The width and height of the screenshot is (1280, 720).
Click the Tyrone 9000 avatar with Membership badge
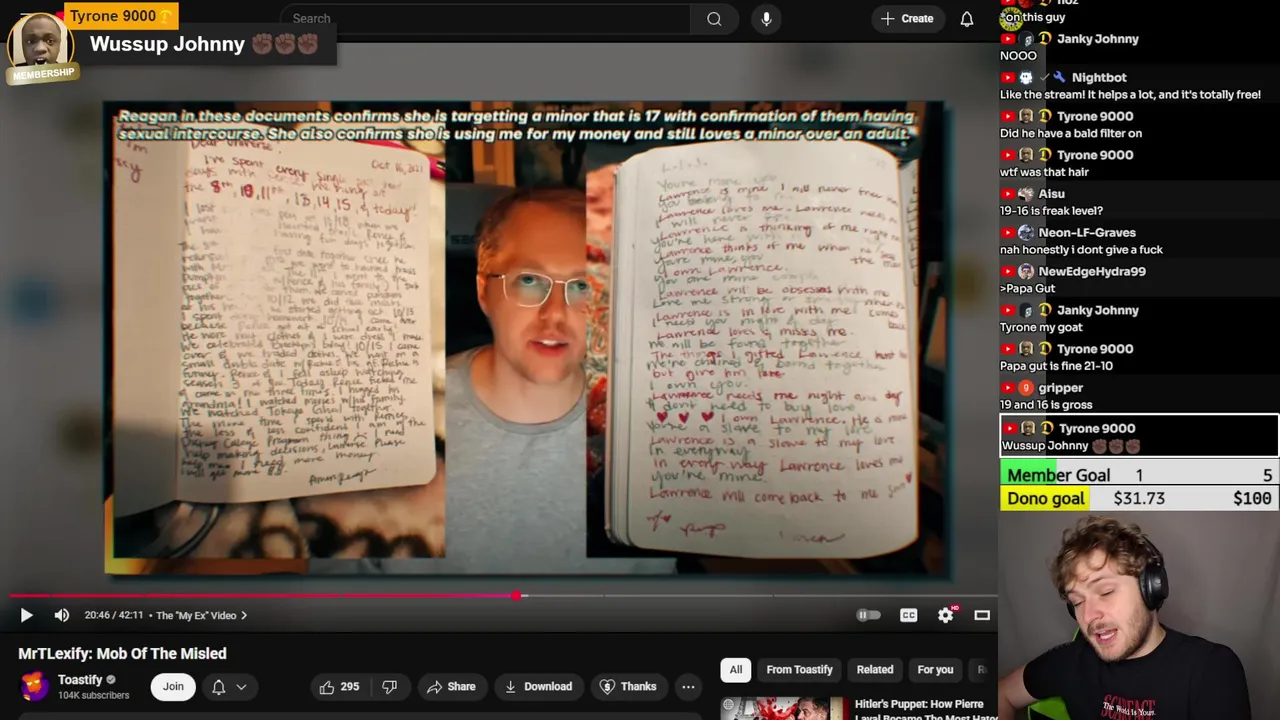tap(41, 47)
